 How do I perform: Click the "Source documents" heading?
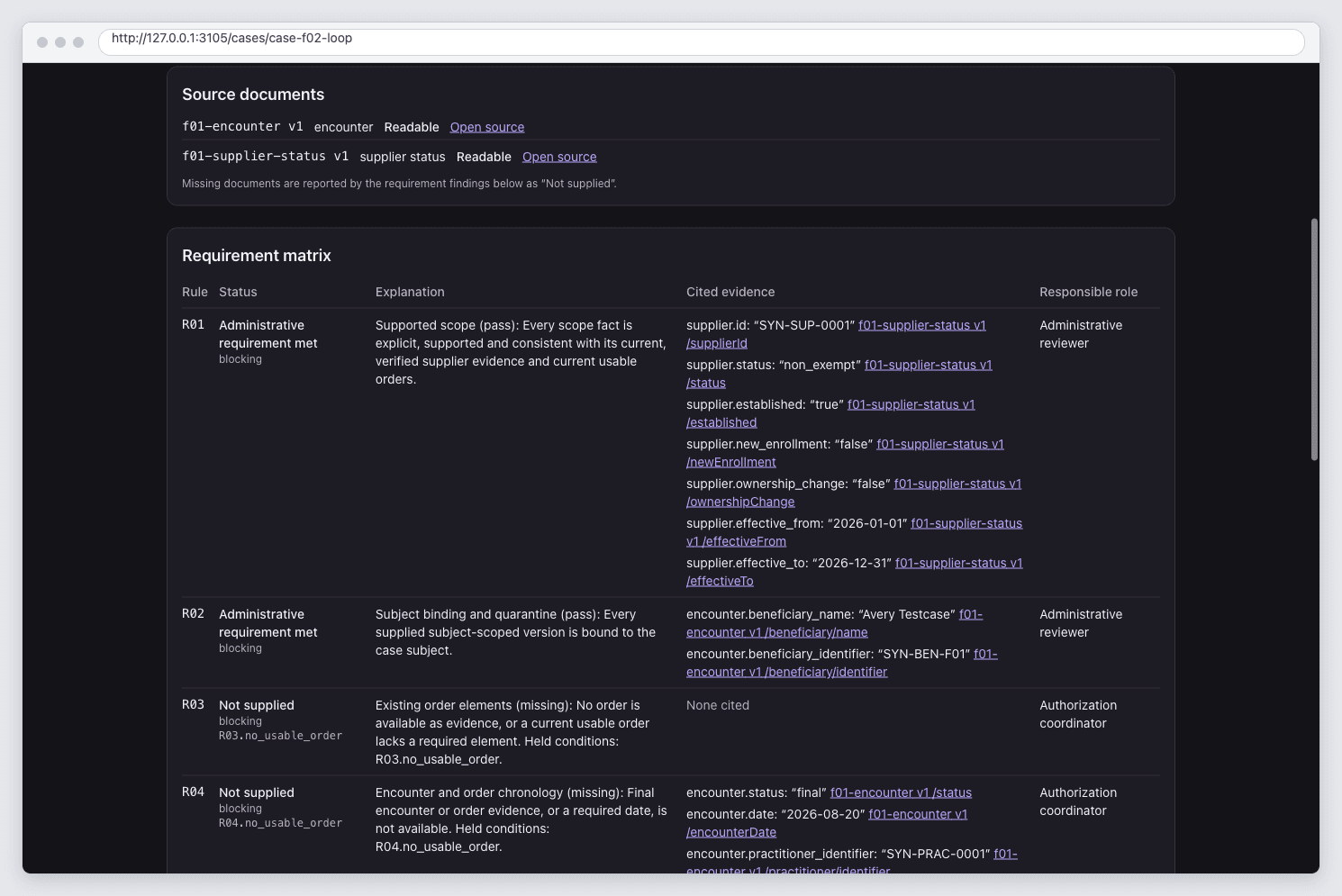tap(253, 95)
